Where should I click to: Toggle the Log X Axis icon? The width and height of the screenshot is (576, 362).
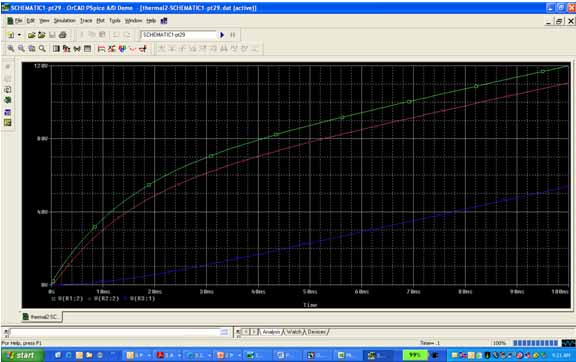point(56,49)
